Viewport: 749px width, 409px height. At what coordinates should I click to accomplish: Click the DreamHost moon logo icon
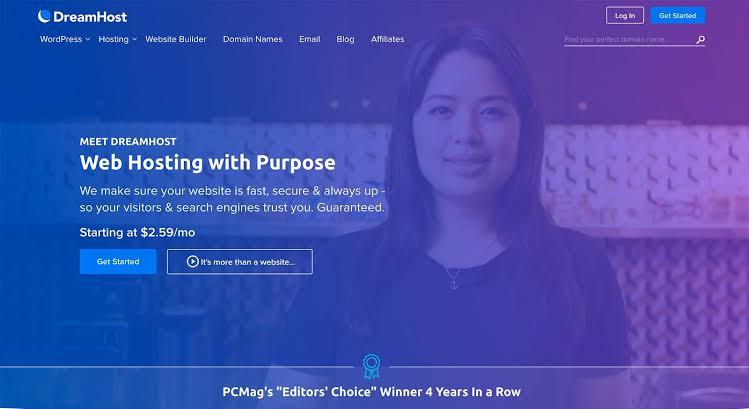point(44,16)
